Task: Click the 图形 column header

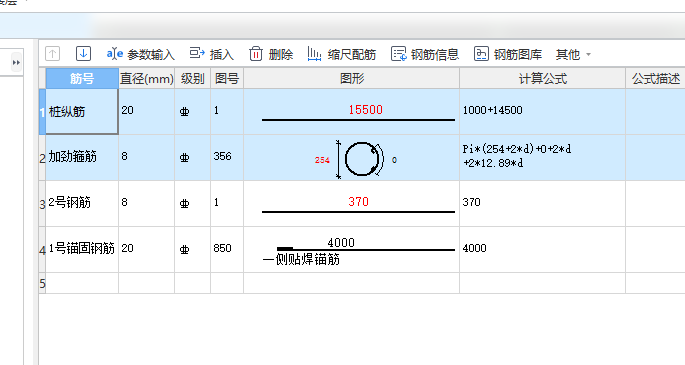Action: (x=352, y=79)
